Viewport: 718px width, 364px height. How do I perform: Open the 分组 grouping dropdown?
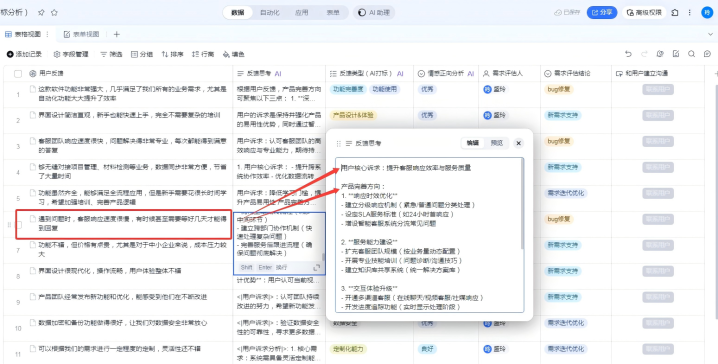click(142, 54)
